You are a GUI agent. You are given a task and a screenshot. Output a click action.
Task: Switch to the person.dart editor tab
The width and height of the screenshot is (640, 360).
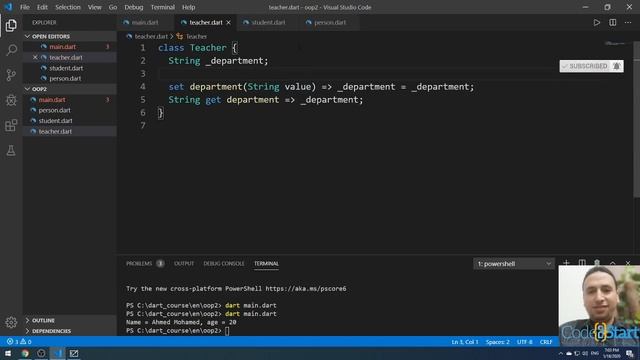[x=330, y=22]
